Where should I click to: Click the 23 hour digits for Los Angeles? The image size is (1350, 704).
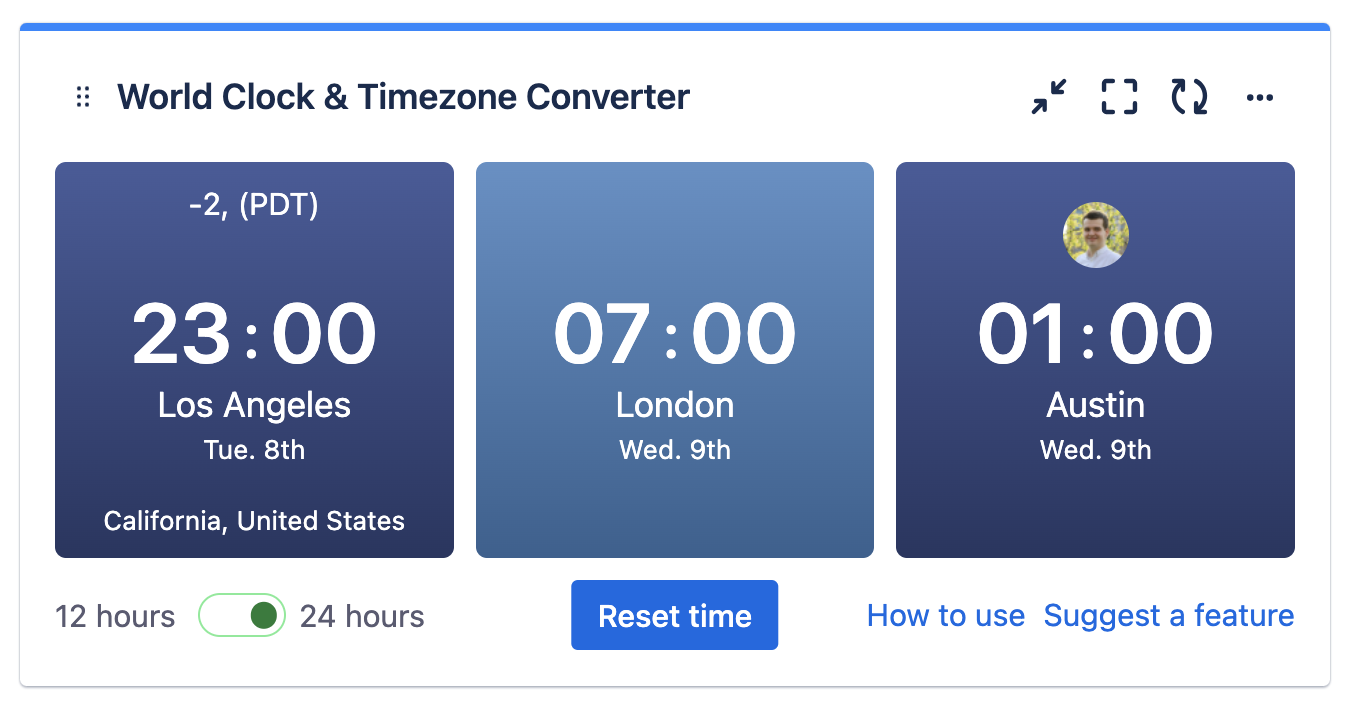point(183,333)
